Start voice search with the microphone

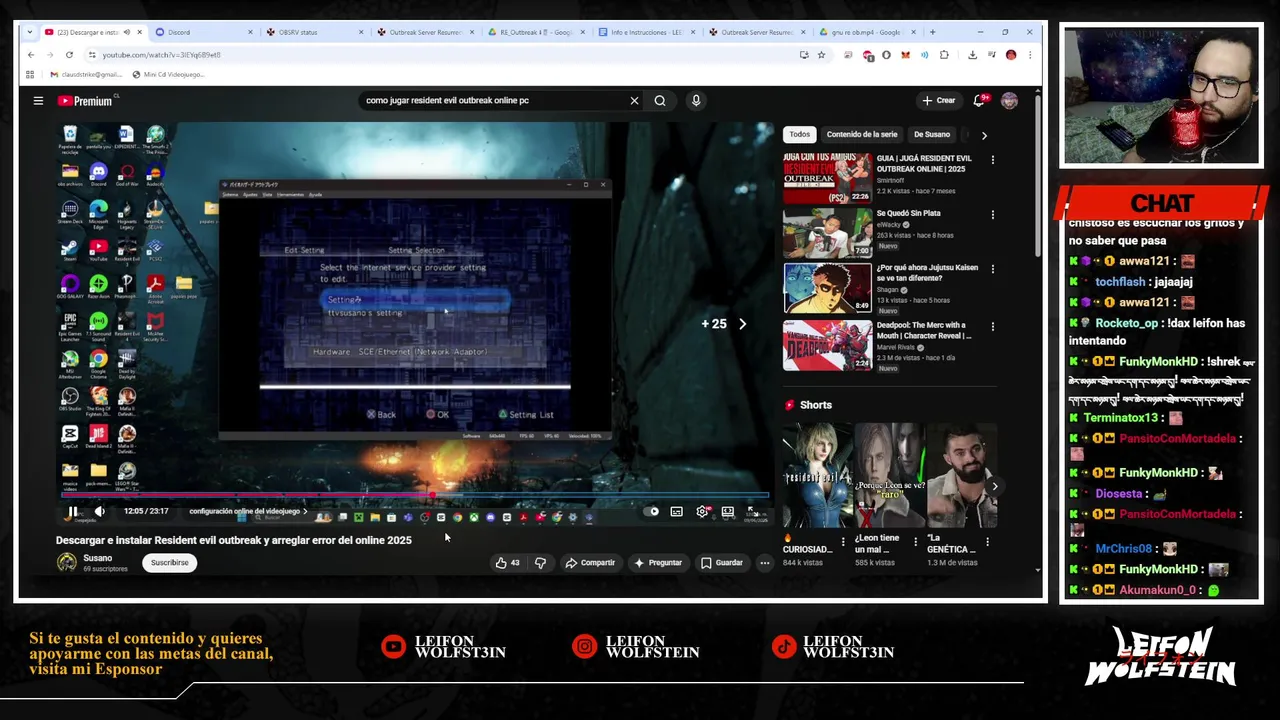[x=696, y=101]
